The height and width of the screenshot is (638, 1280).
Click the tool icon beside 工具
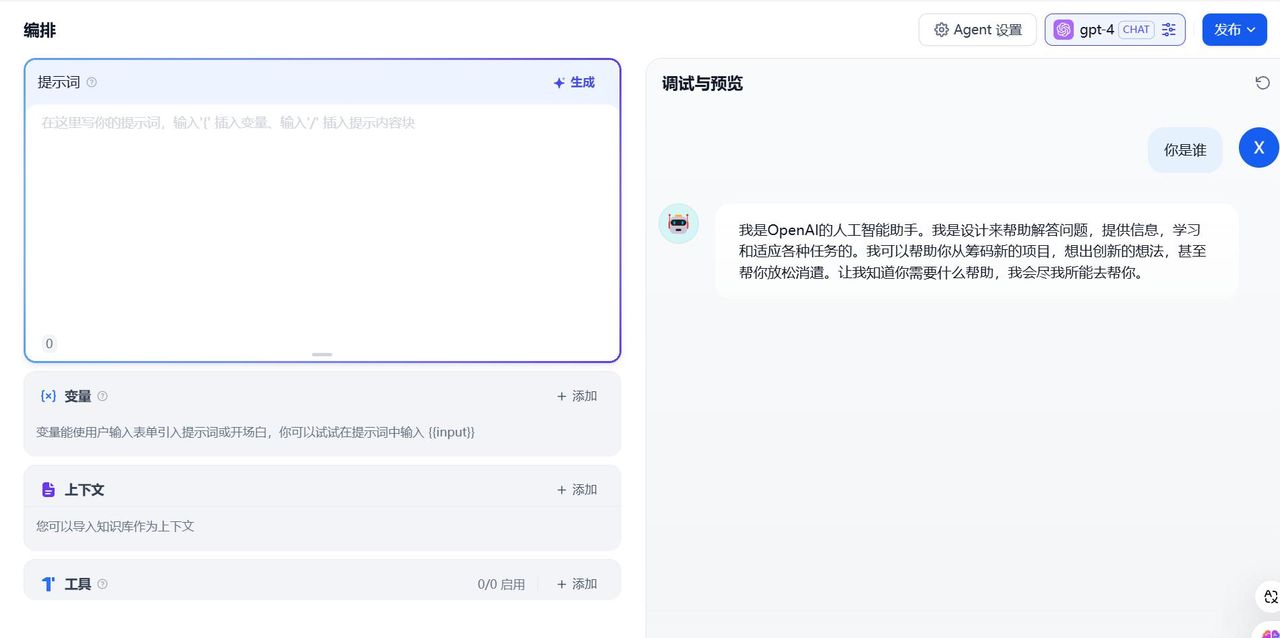coord(48,583)
